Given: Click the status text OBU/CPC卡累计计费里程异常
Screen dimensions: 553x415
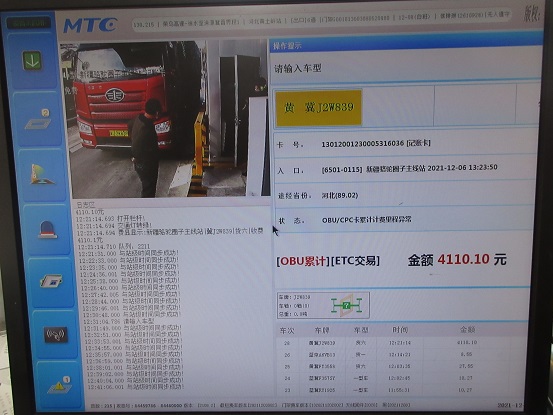Looking at the screenshot, I should (367, 220).
